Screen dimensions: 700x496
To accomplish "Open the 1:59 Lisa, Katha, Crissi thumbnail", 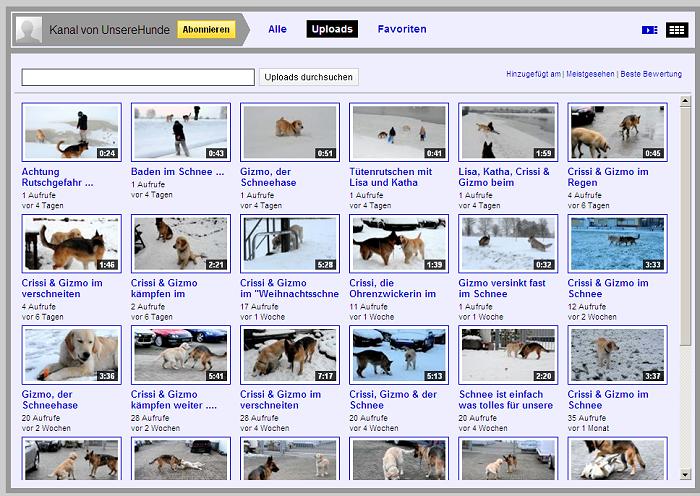I will coord(508,132).
